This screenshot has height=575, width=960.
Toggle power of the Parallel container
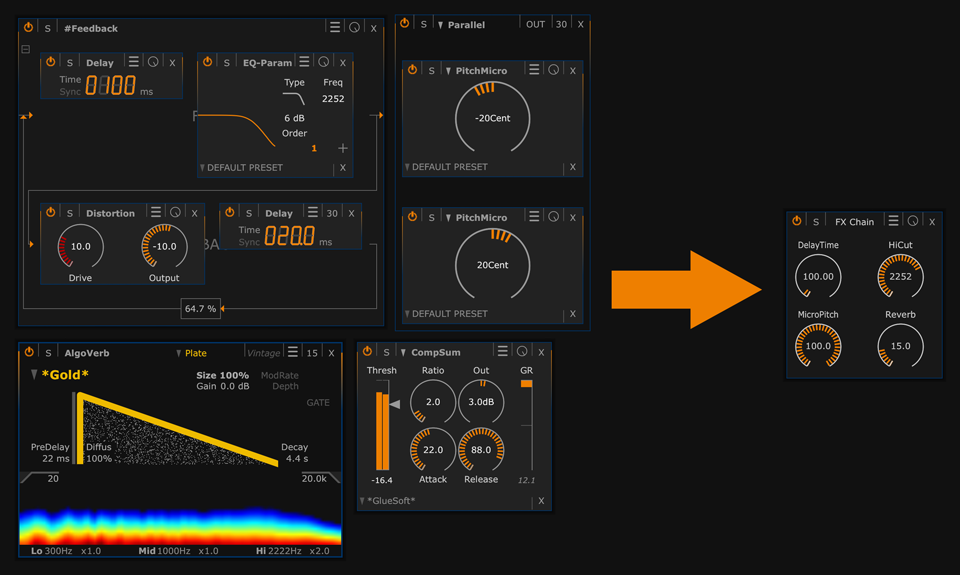click(405, 23)
